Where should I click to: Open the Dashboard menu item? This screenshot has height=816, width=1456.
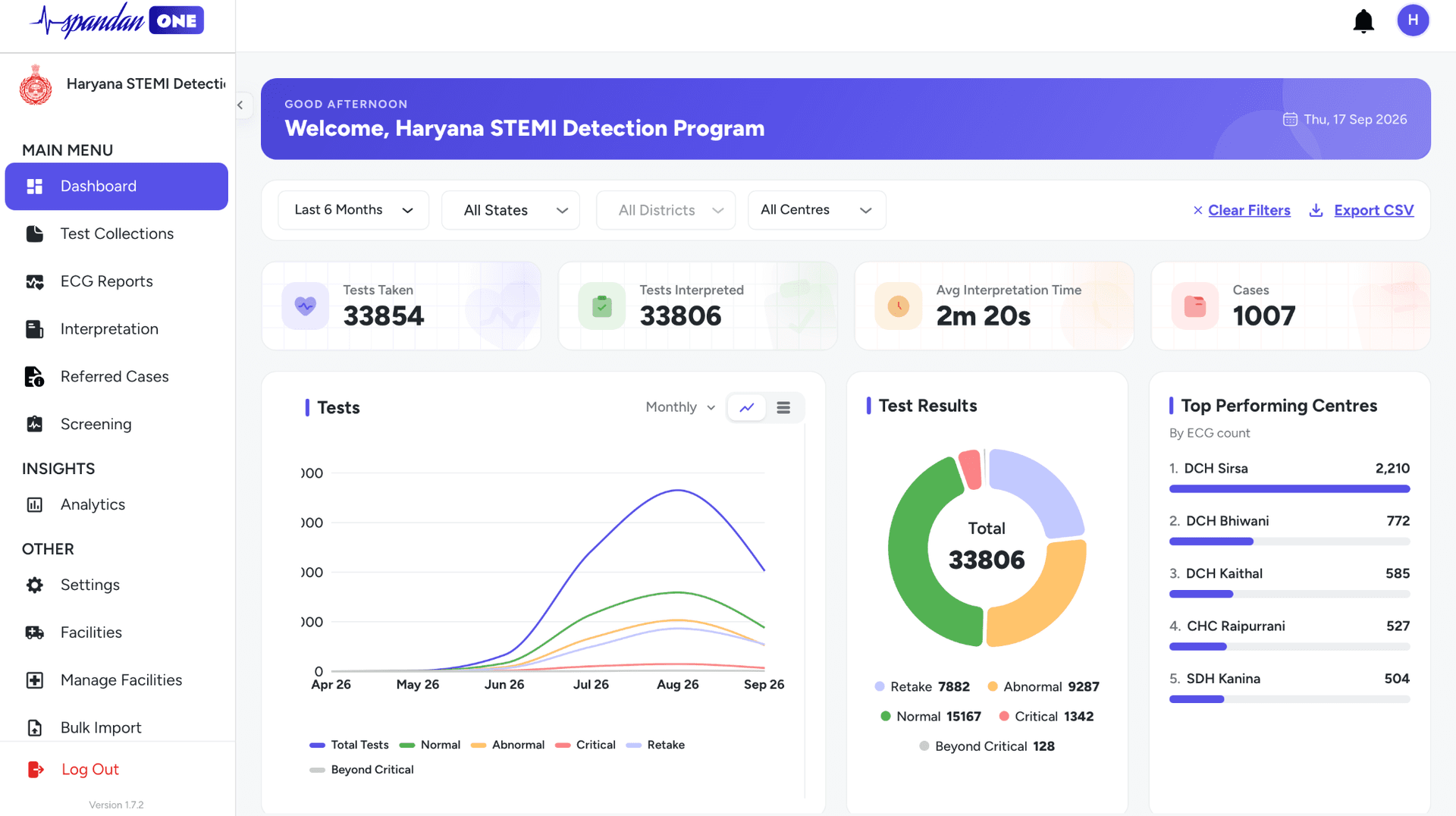click(x=116, y=187)
